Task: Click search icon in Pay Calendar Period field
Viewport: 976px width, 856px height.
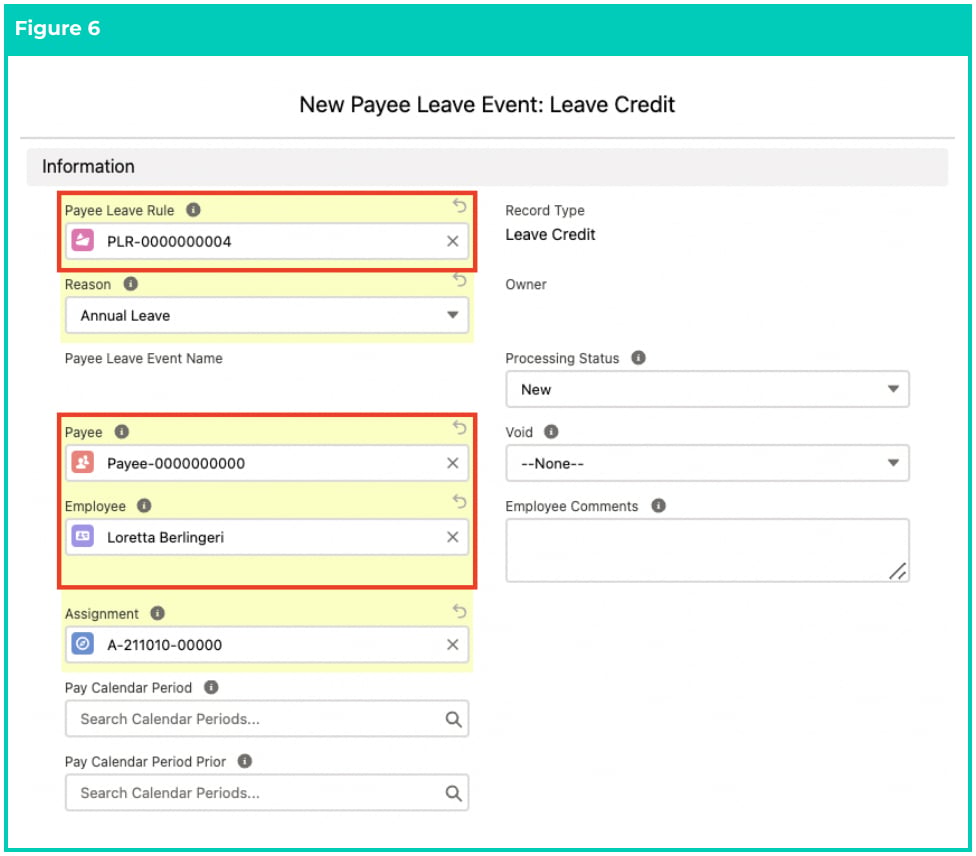Action: [x=454, y=719]
